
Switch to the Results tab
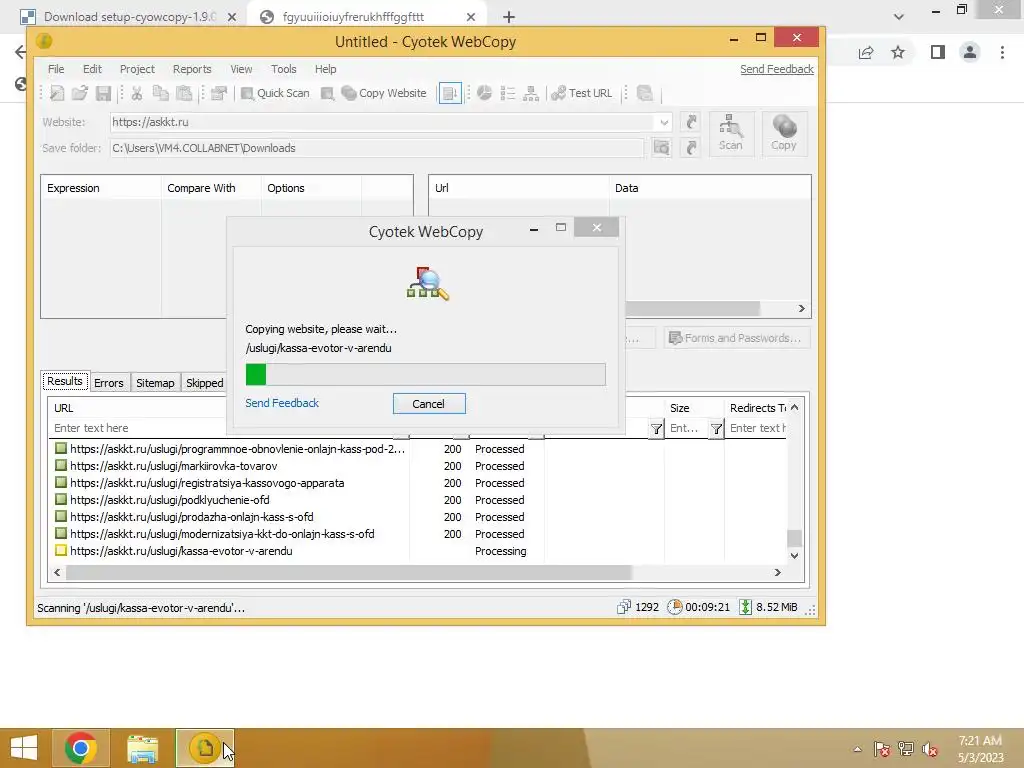pos(65,381)
